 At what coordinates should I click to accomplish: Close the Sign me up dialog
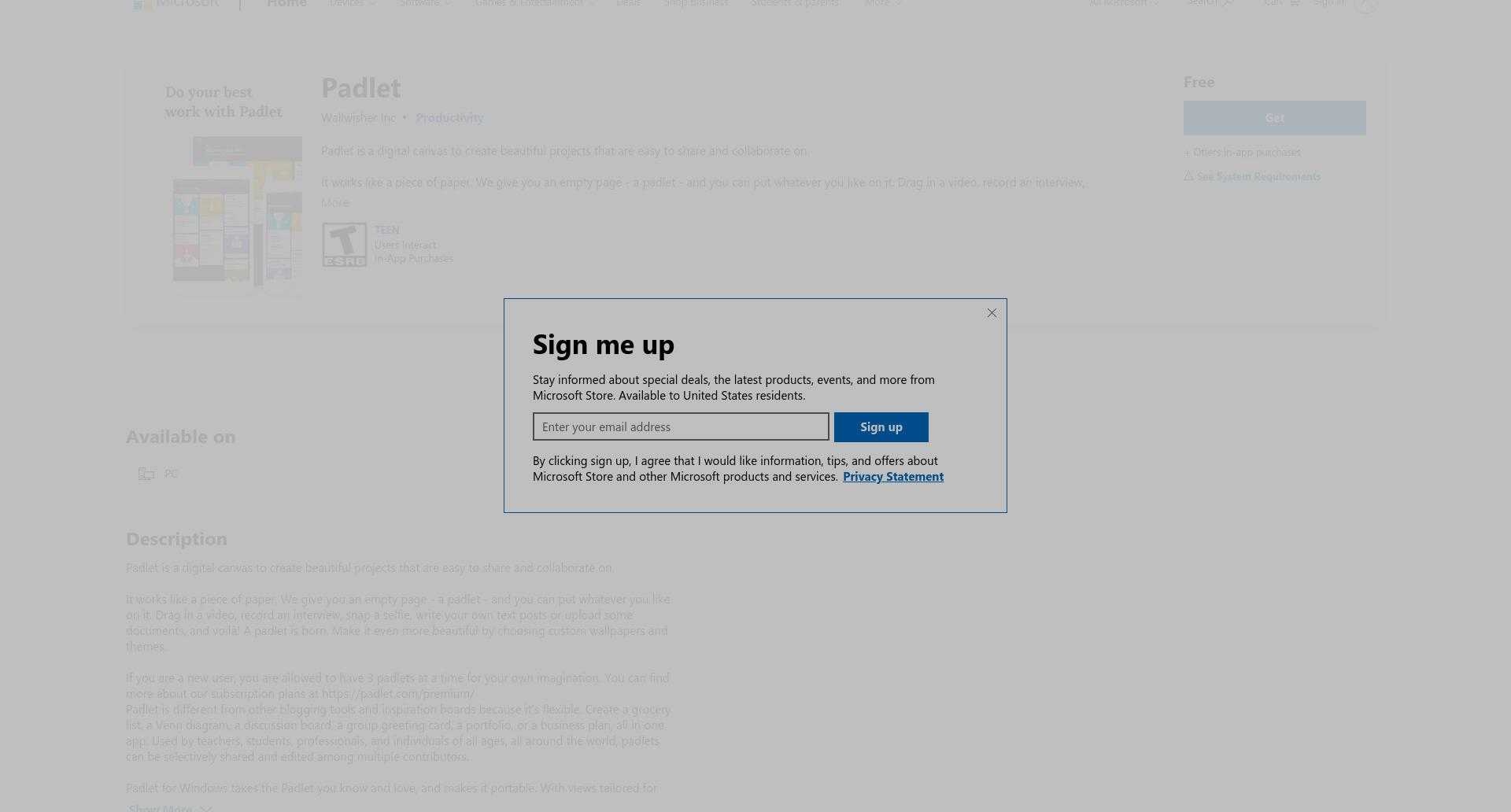(x=992, y=313)
